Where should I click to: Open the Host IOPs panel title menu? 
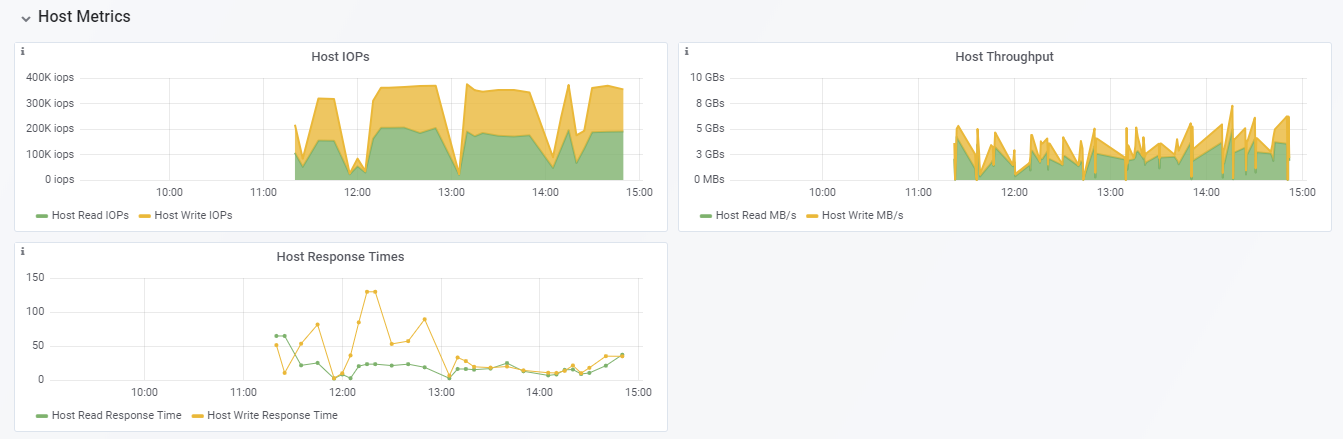[340, 57]
